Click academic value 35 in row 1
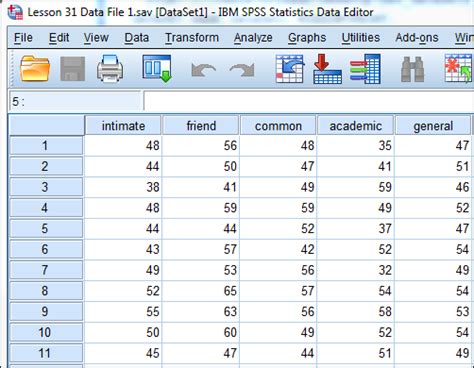This screenshot has height=368, width=474. click(x=356, y=145)
